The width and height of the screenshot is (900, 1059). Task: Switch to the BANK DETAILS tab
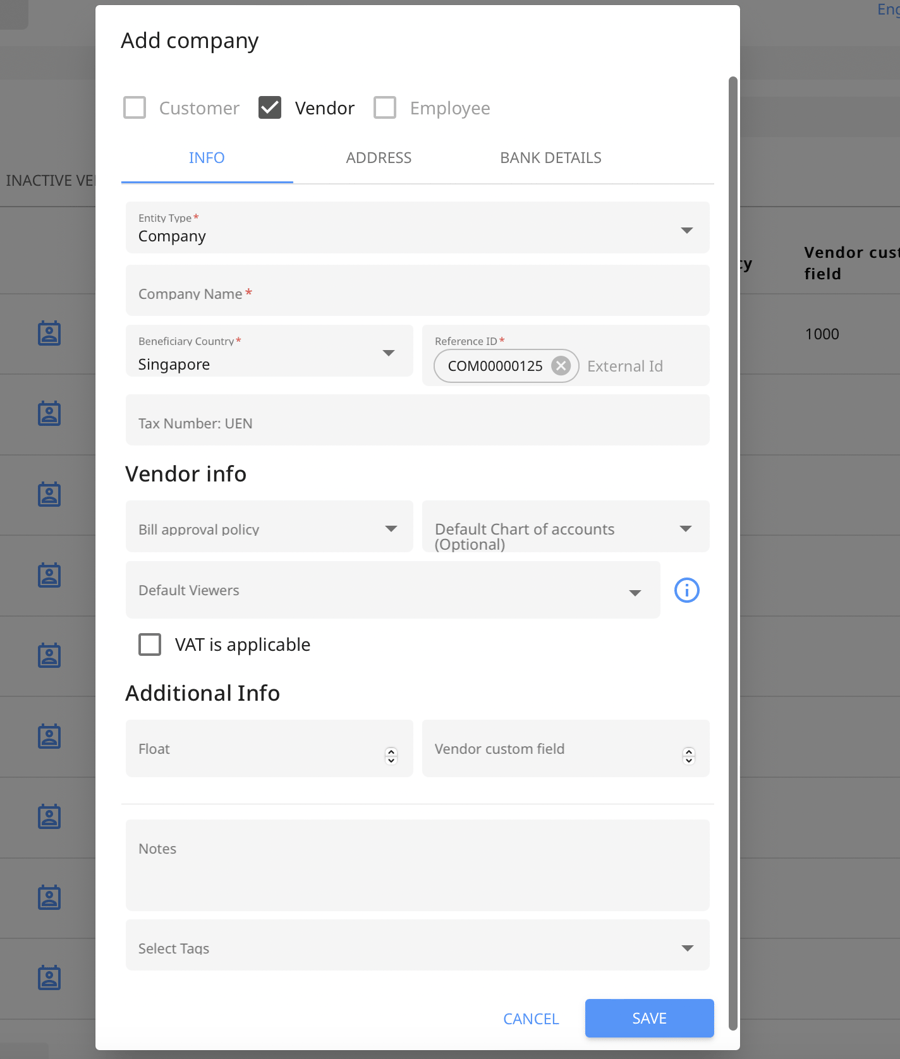click(550, 157)
